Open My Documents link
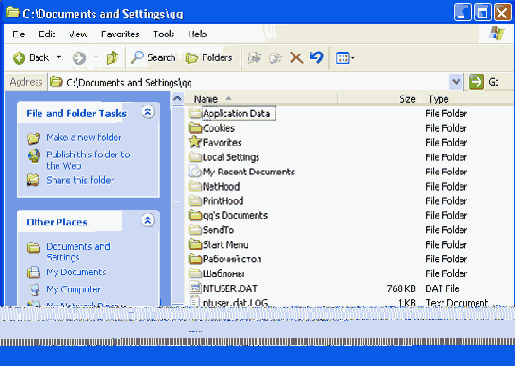The image size is (515, 366). tap(76, 272)
